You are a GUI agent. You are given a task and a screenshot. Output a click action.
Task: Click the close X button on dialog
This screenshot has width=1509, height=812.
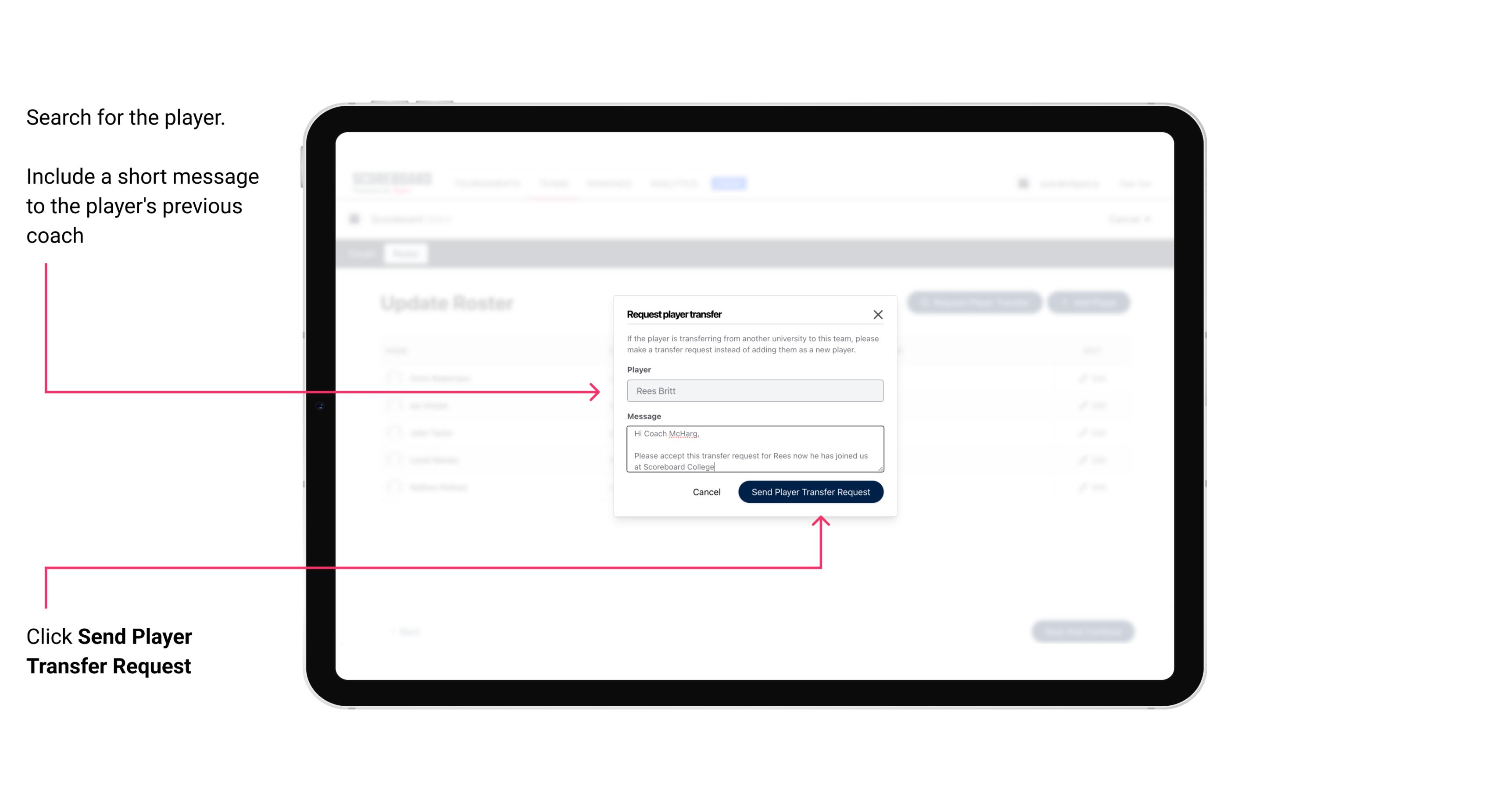coord(878,314)
